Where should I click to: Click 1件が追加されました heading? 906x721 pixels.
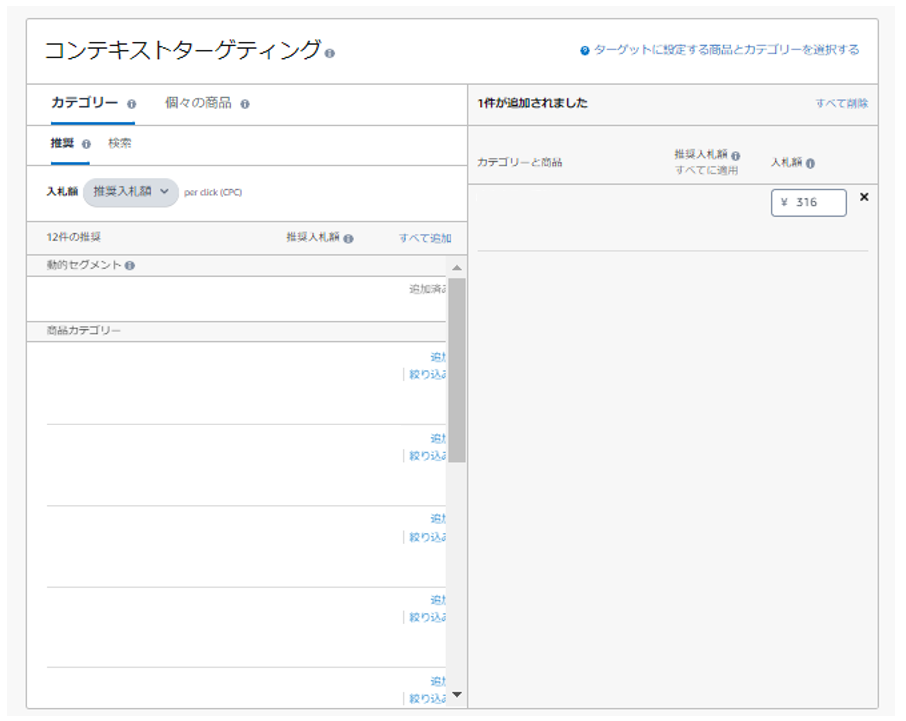tap(532, 103)
